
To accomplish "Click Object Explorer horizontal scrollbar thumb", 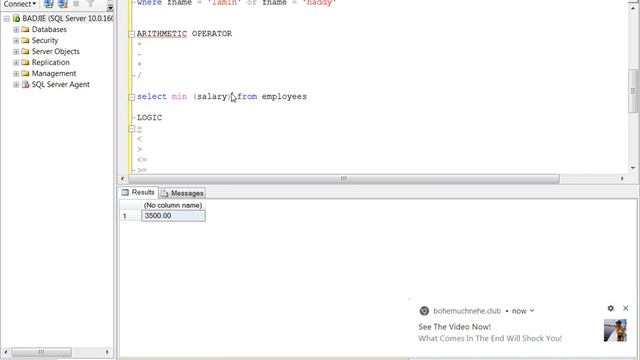I will click(x=42, y=352).
